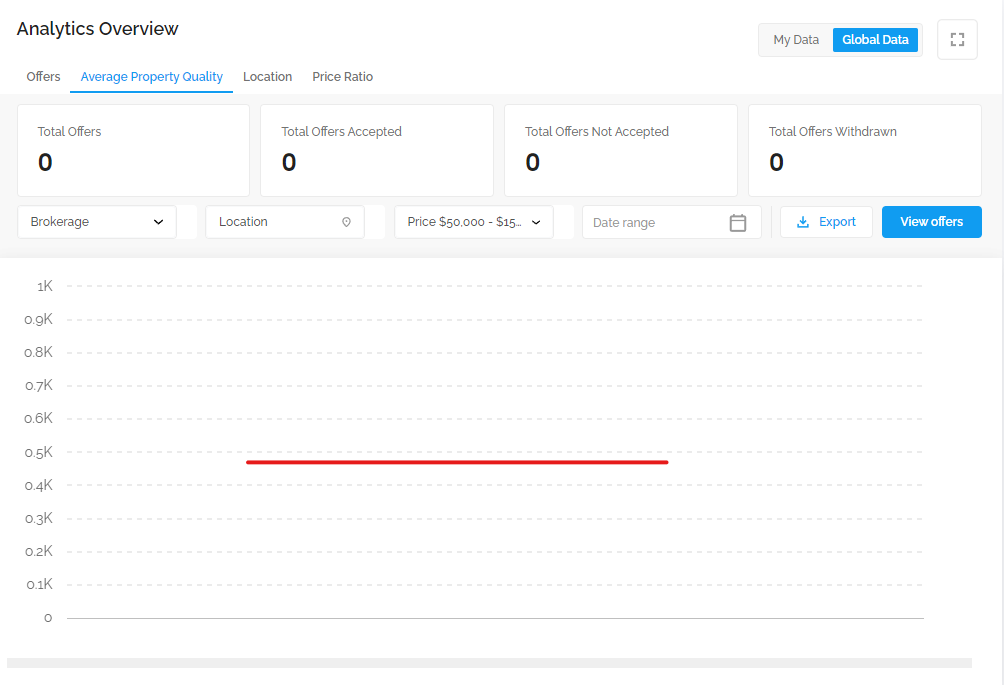Click the View offers button
The image size is (1004, 685).
pos(932,222)
